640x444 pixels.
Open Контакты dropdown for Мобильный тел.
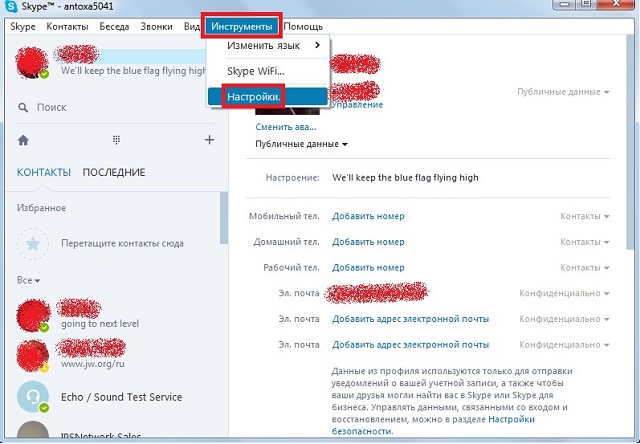[584, 216]
